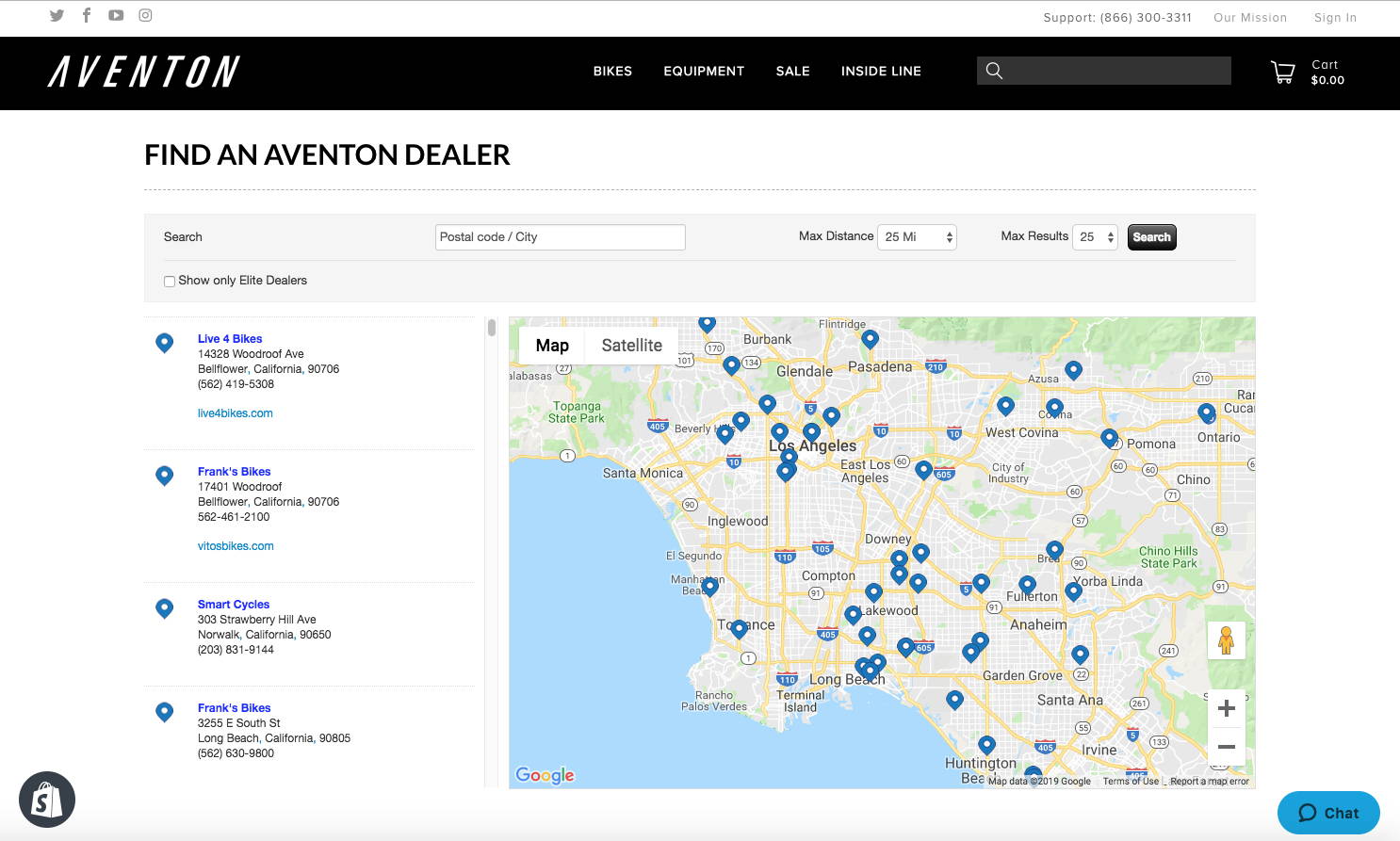1400x841 pixels.
Task: Open live4bikes.com link
Action: pos(236,413)
